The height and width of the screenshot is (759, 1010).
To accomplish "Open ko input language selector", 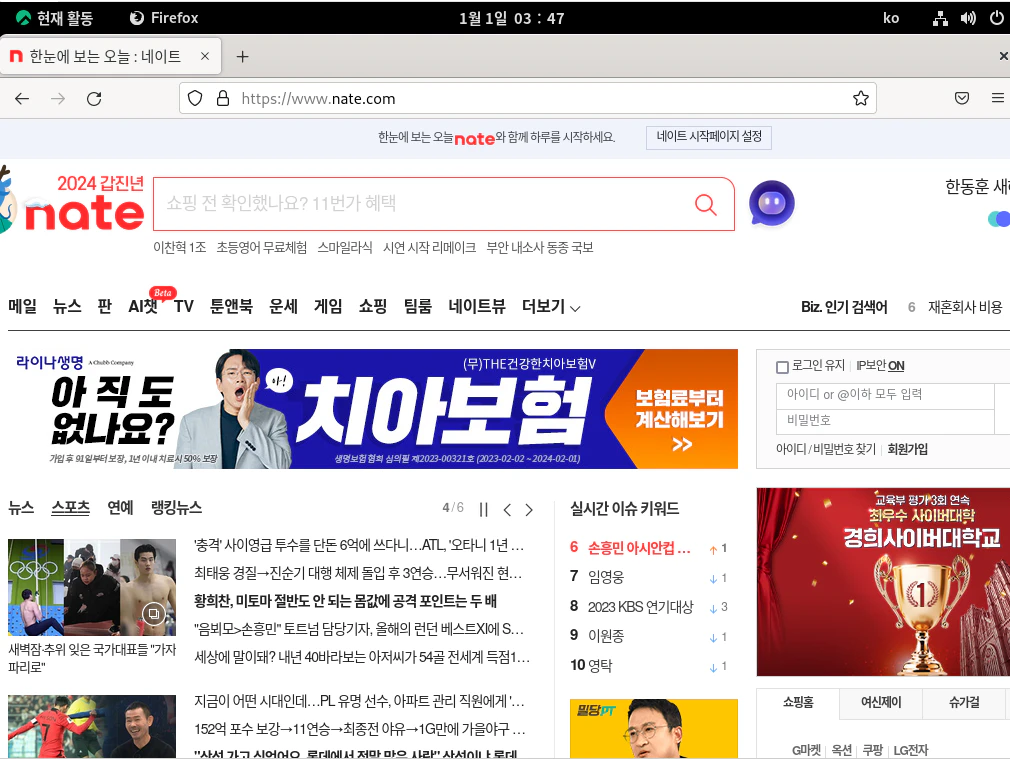I will (891, 18).
